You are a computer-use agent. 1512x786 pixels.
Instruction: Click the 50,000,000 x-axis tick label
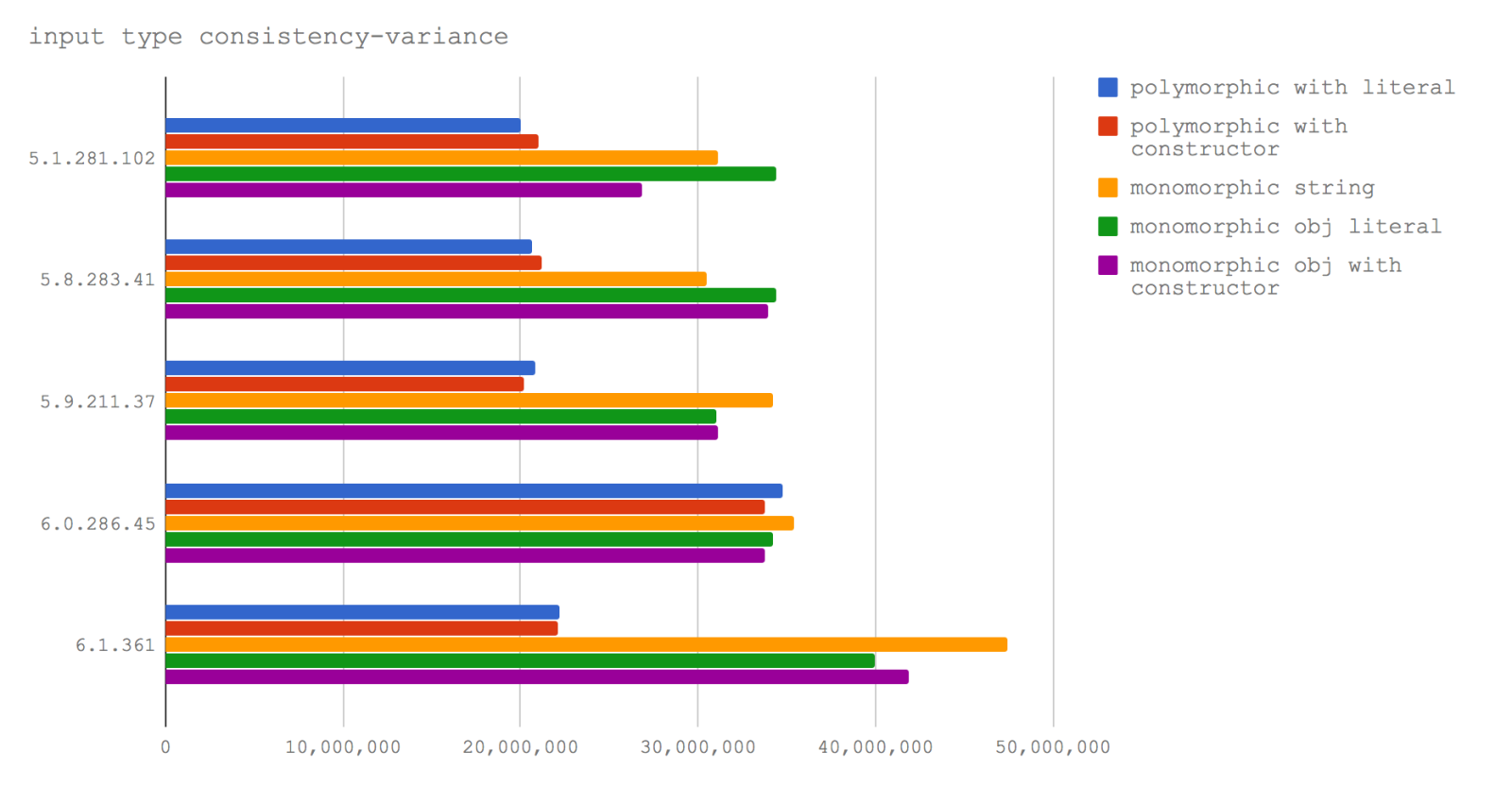point(1054,747)
